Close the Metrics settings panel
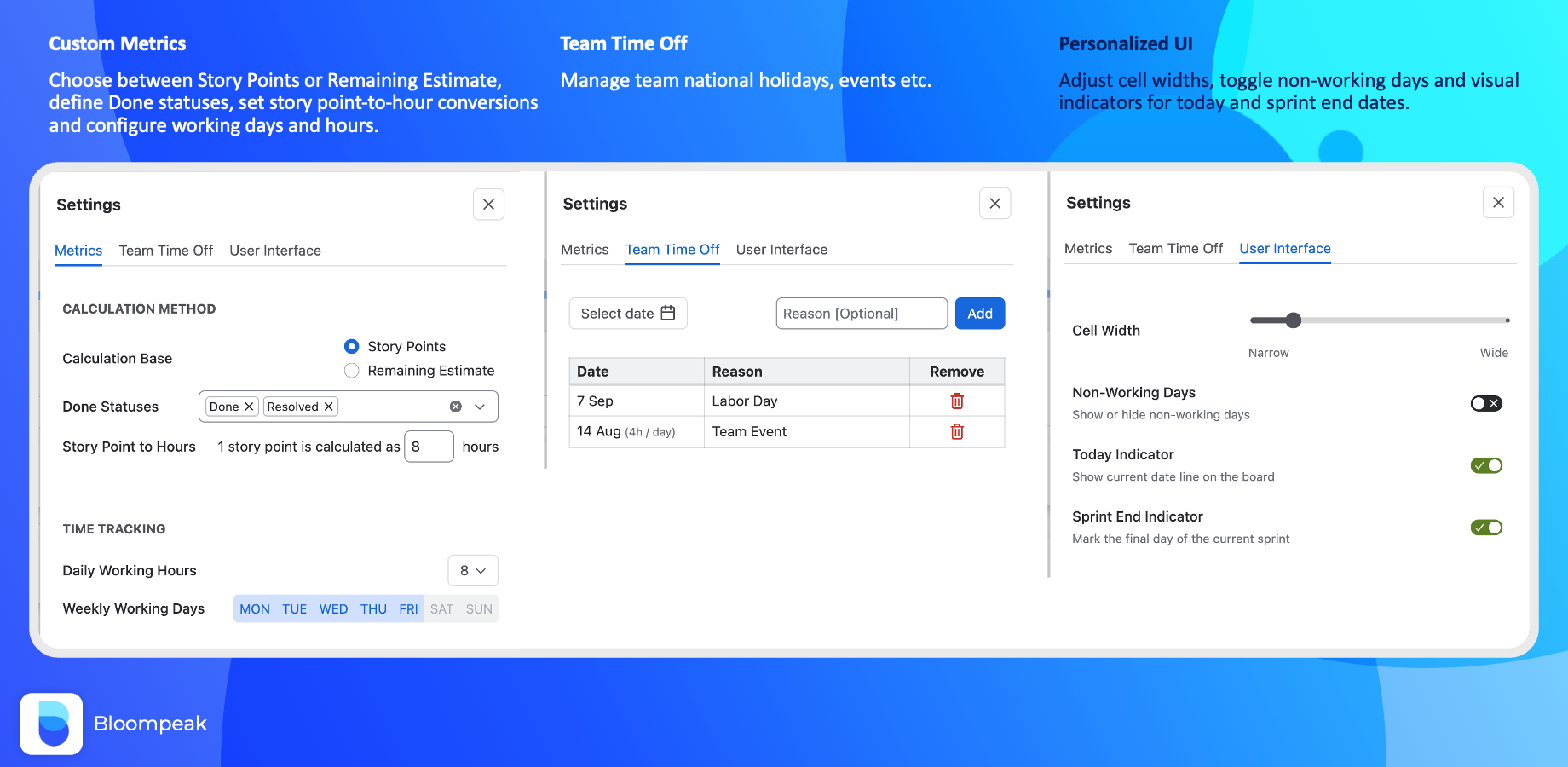 [x=488, y=205]
